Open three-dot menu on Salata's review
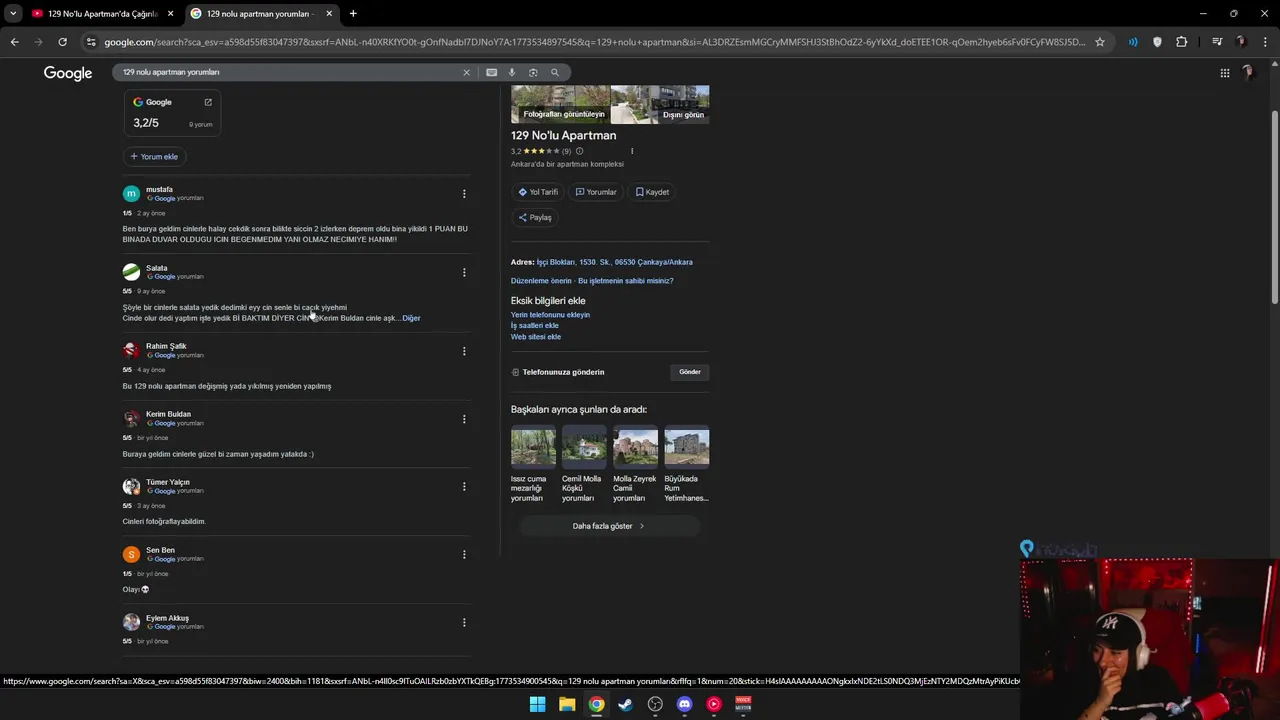1280x720 pixels. click(463, 272)
